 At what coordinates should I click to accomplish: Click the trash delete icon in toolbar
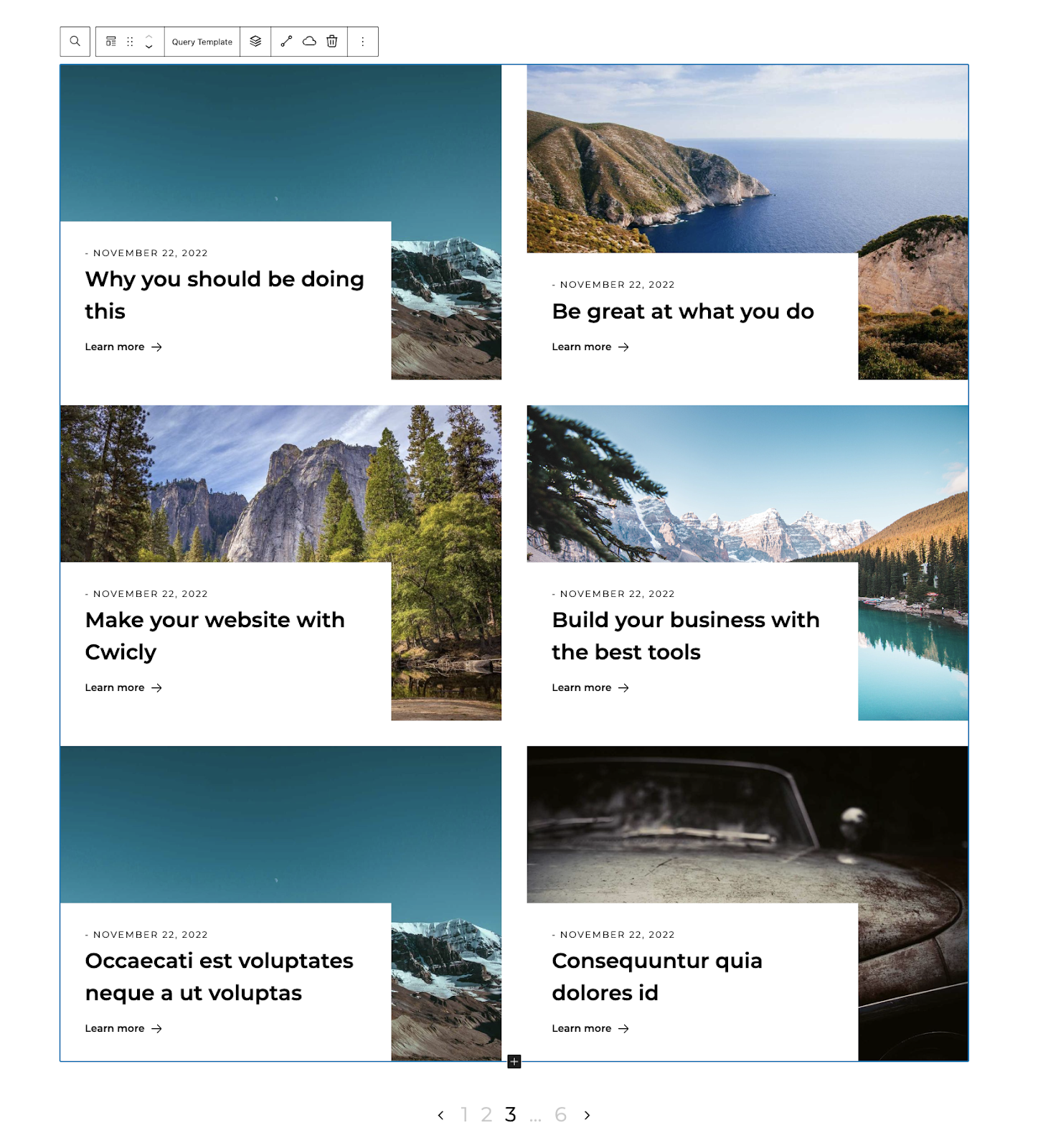[x=332, y=42]
